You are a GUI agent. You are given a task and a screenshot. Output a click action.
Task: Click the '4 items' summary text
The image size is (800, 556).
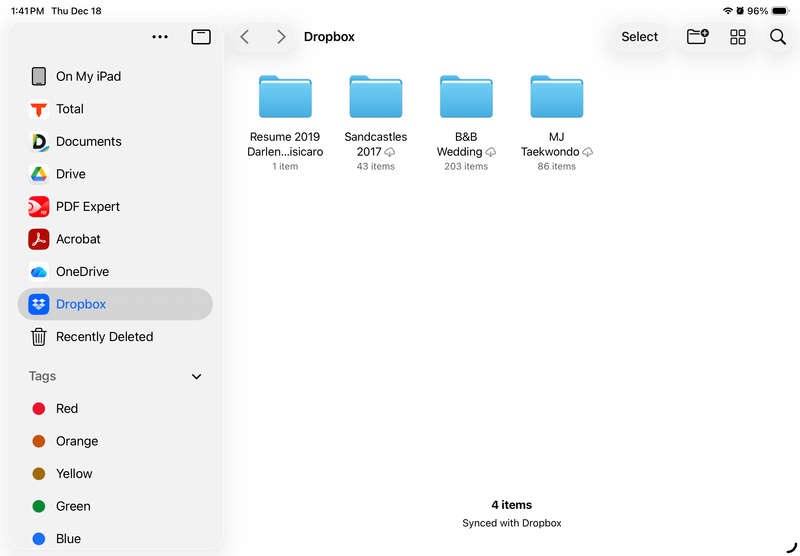coord(512,505)
